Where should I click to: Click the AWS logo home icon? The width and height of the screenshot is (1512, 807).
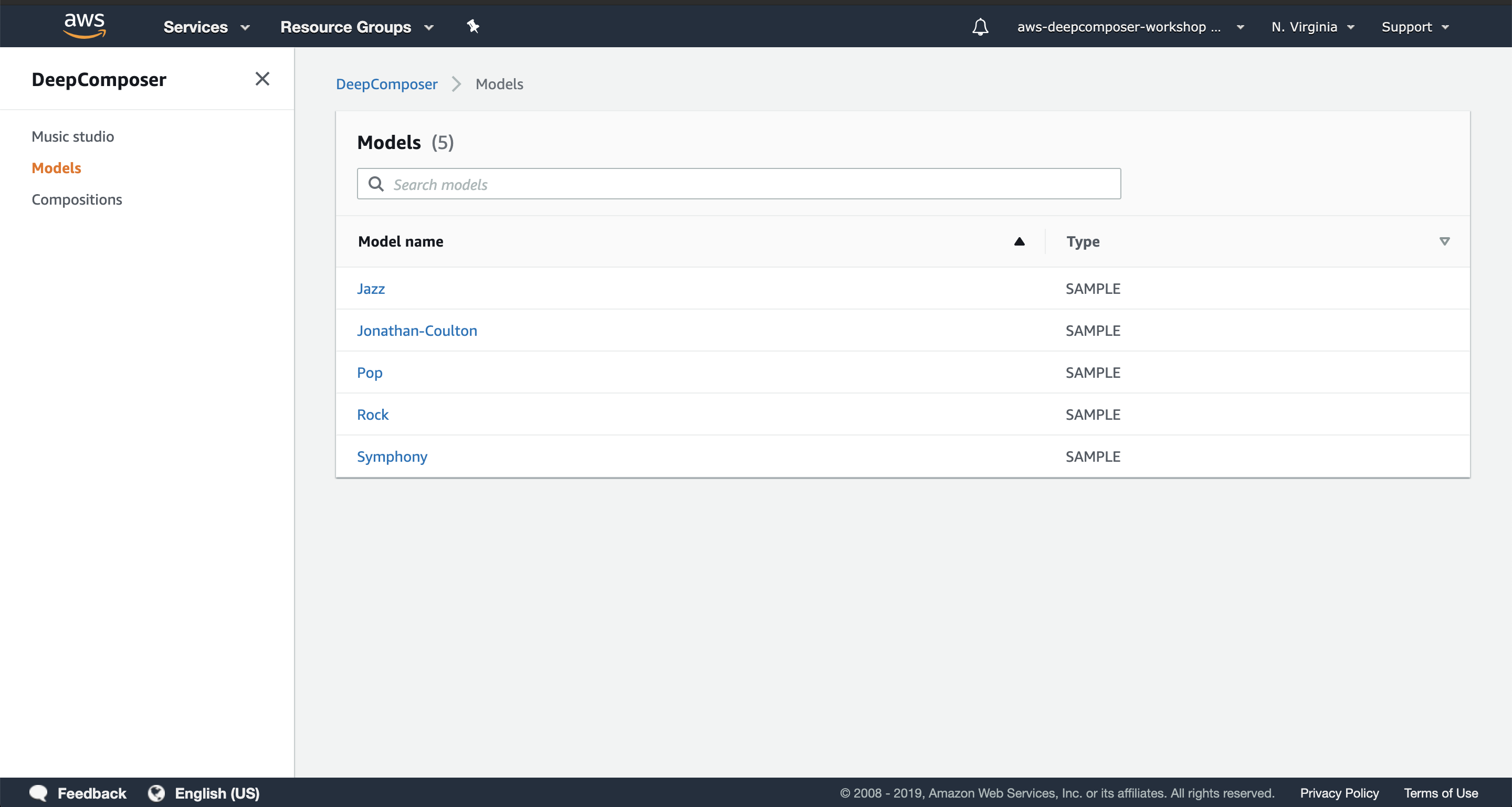click(x=85, y=26)
